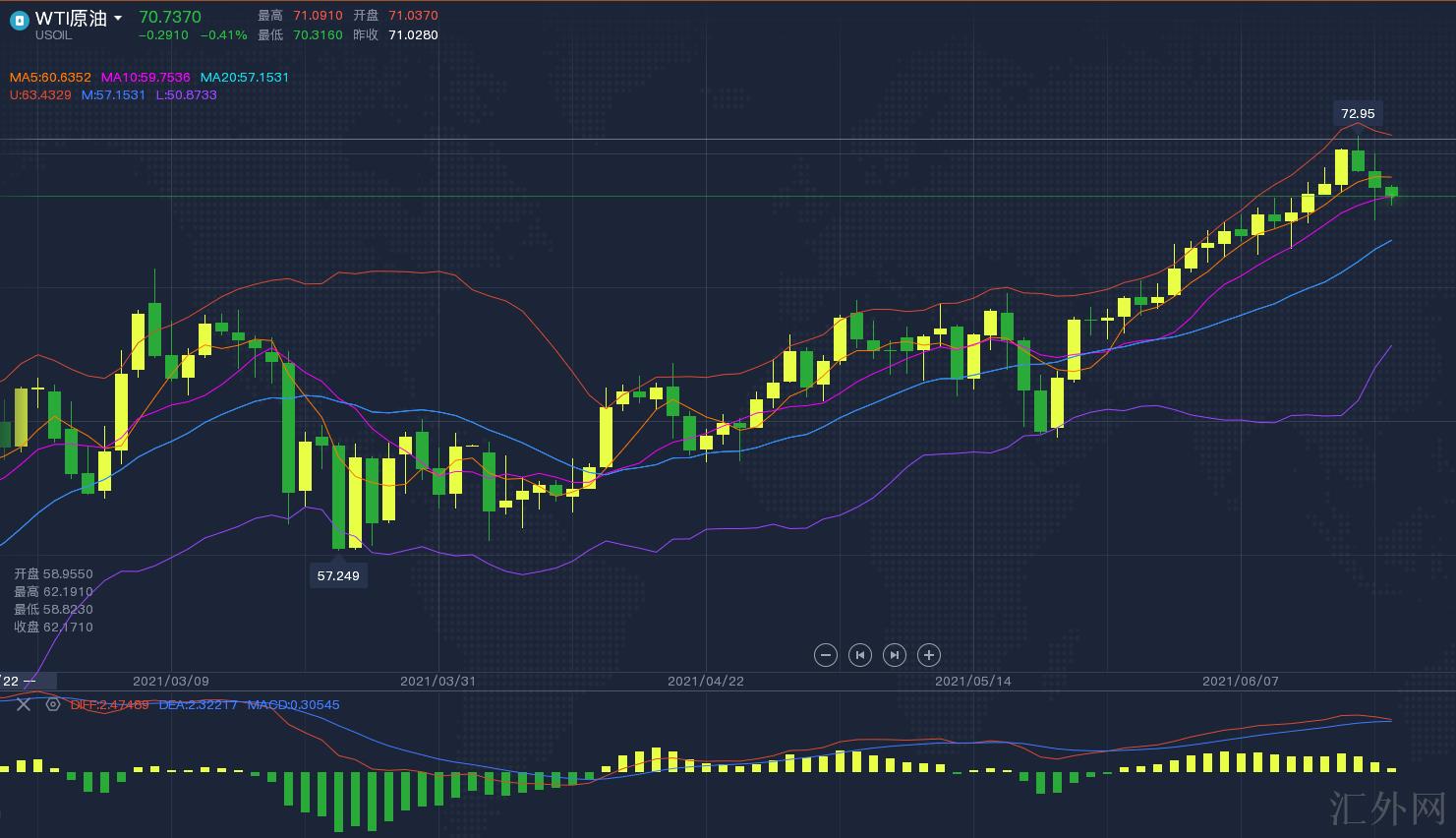This screenshot has width=1456, height=838.
Task: Jump to the earliest candle with skip-back button
Action: coord(860,655)
